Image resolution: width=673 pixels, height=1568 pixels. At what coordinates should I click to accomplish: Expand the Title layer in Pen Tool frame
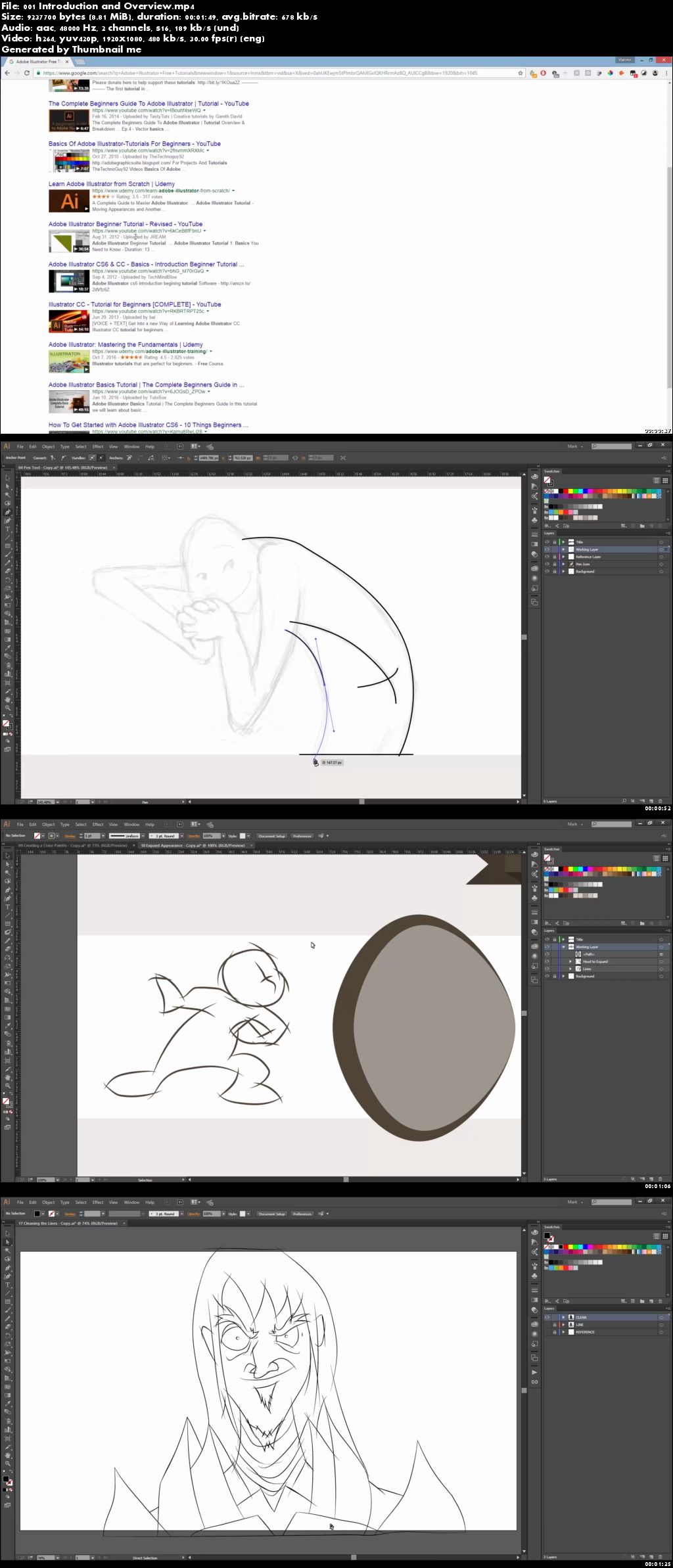(563, 542)
